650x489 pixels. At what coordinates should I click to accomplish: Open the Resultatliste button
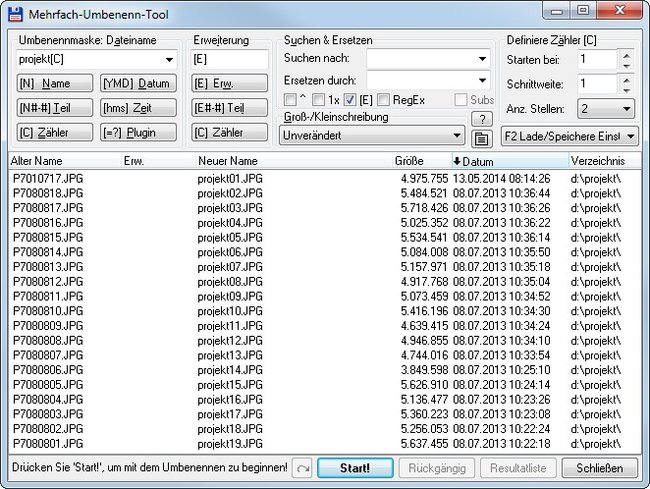point(518,468)
